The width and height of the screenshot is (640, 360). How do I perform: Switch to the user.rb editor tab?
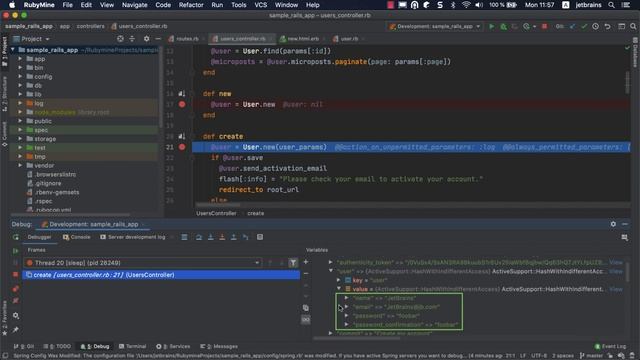(346, 39)
